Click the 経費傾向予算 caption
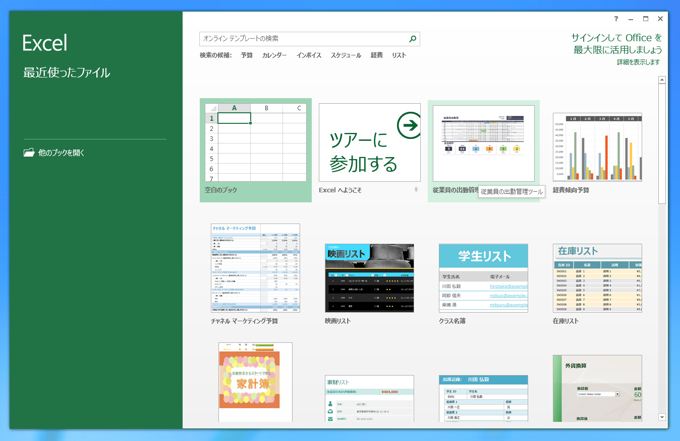This screenshot has width=680, height=441. pyautogui.click(x=571, y=190)
